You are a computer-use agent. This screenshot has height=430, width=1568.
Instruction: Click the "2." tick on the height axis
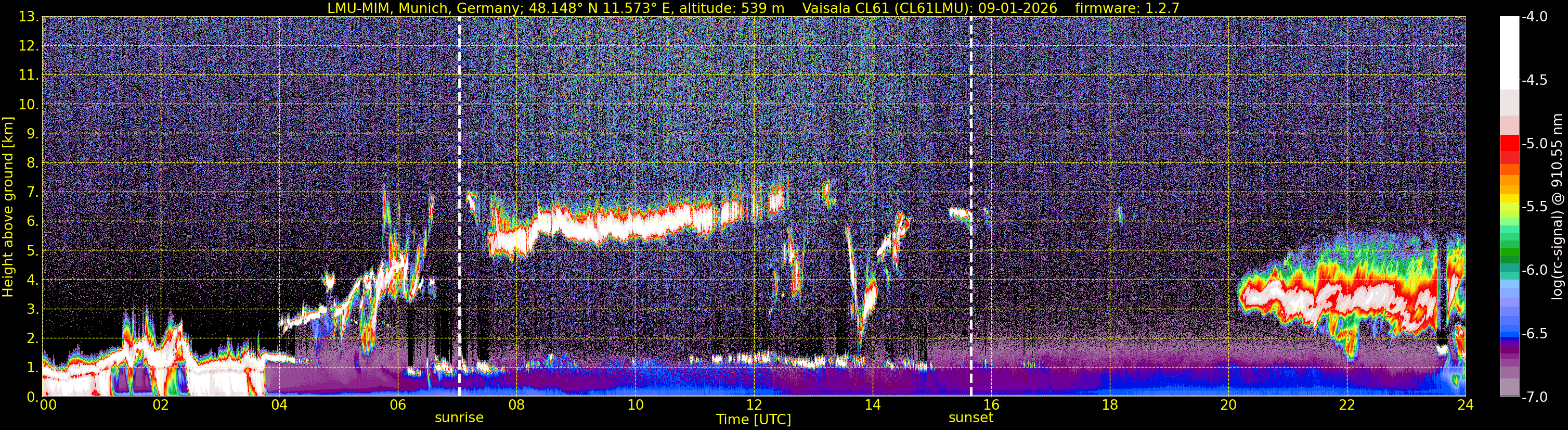coord(32,339)
